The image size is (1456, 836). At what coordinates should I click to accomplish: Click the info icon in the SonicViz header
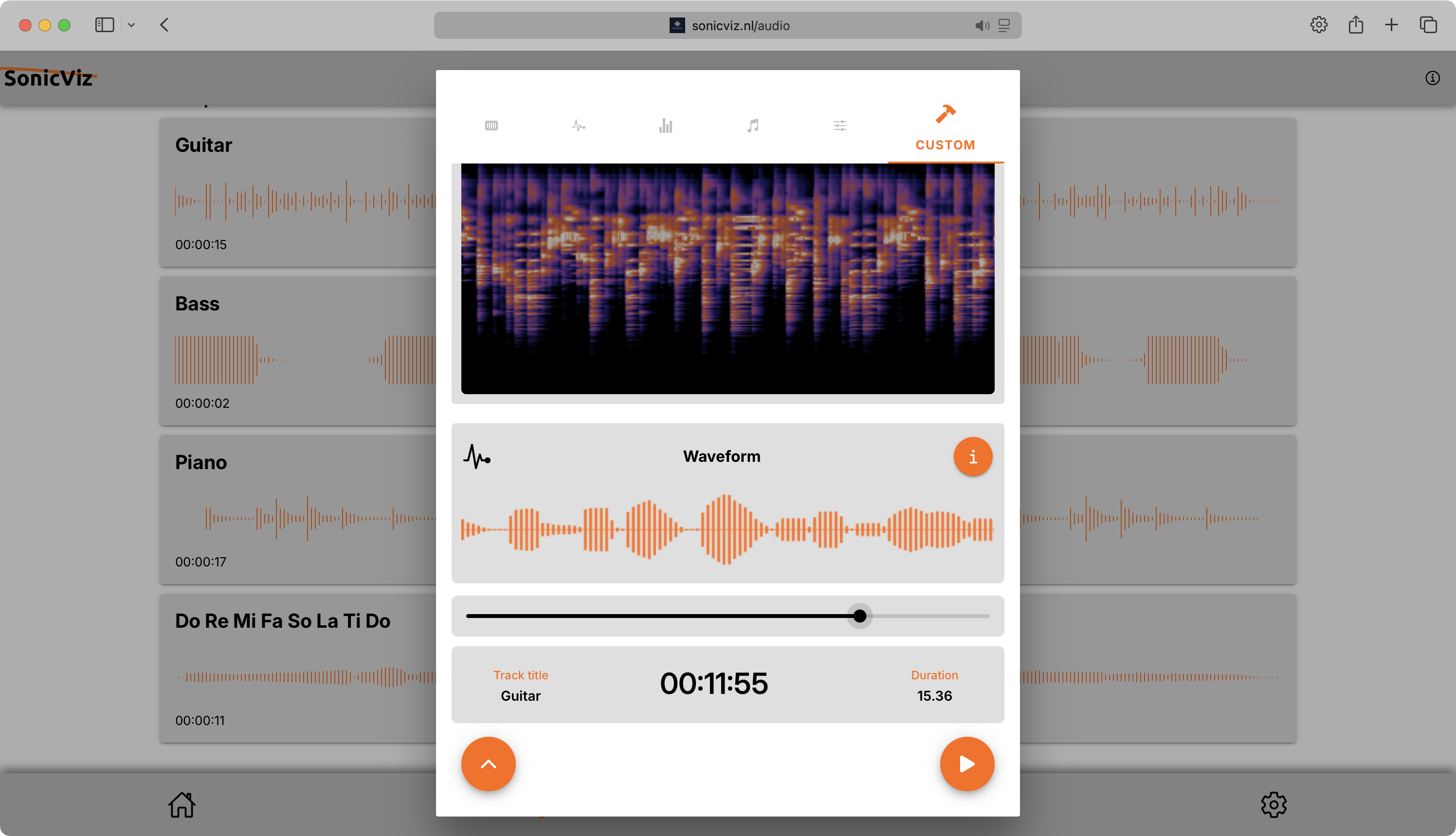pos(1432,77)
